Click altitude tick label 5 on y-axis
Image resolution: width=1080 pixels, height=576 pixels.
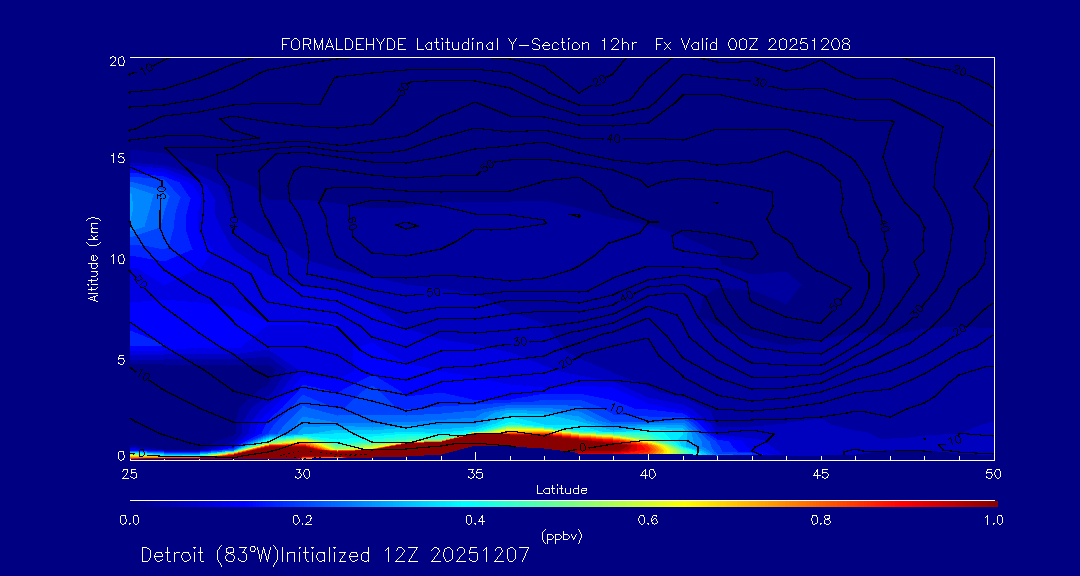click(118, 358)
